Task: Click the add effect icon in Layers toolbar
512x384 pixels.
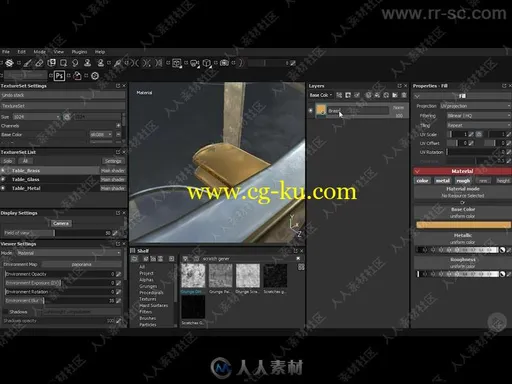Action: click(339, 95)
